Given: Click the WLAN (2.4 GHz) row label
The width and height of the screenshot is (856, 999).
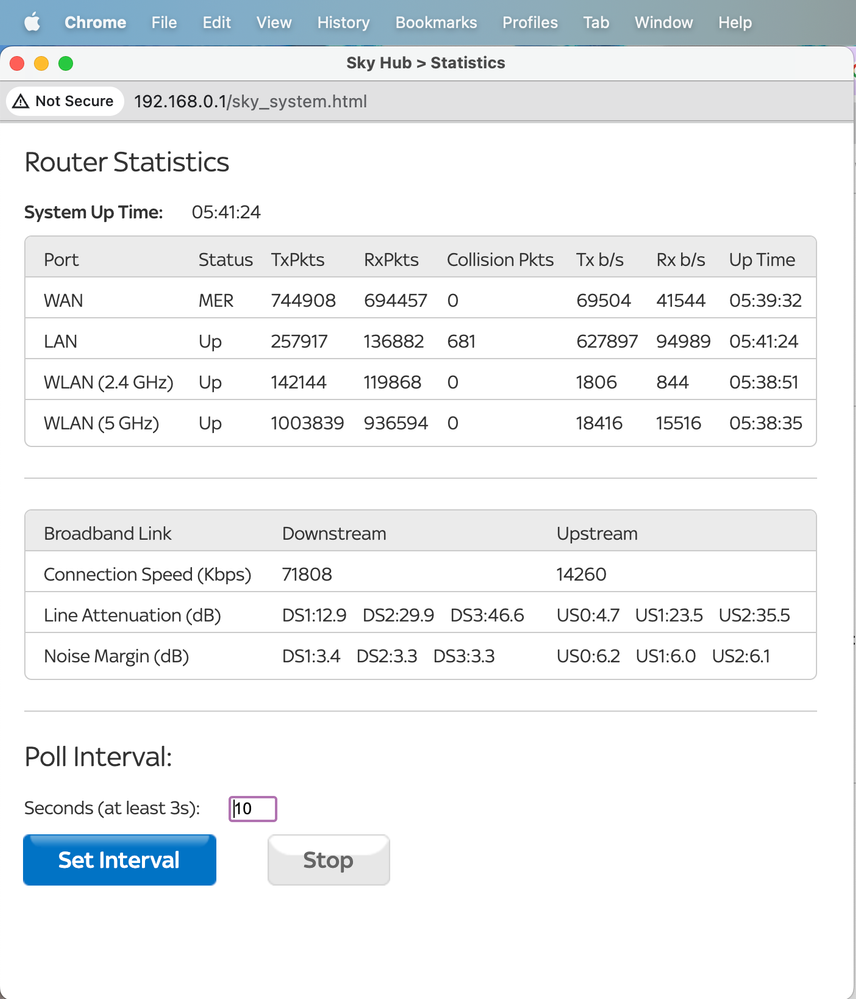Looking at the screenshot, I should [x=108, y=382].
